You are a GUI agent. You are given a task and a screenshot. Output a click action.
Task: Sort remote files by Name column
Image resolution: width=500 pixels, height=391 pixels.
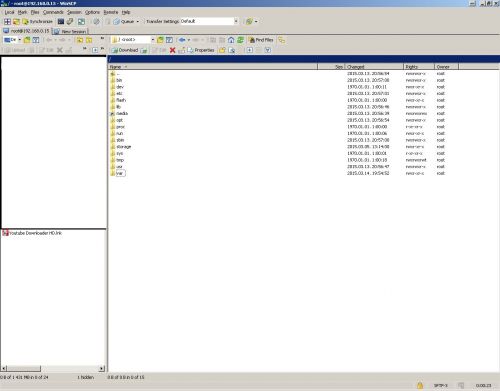click(213, 67)
